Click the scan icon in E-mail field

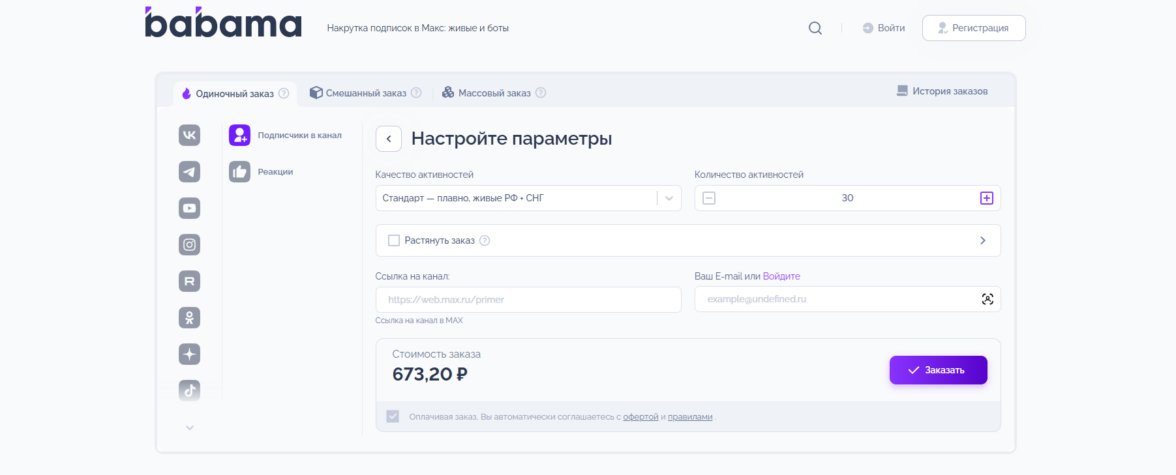pos(987,299)
